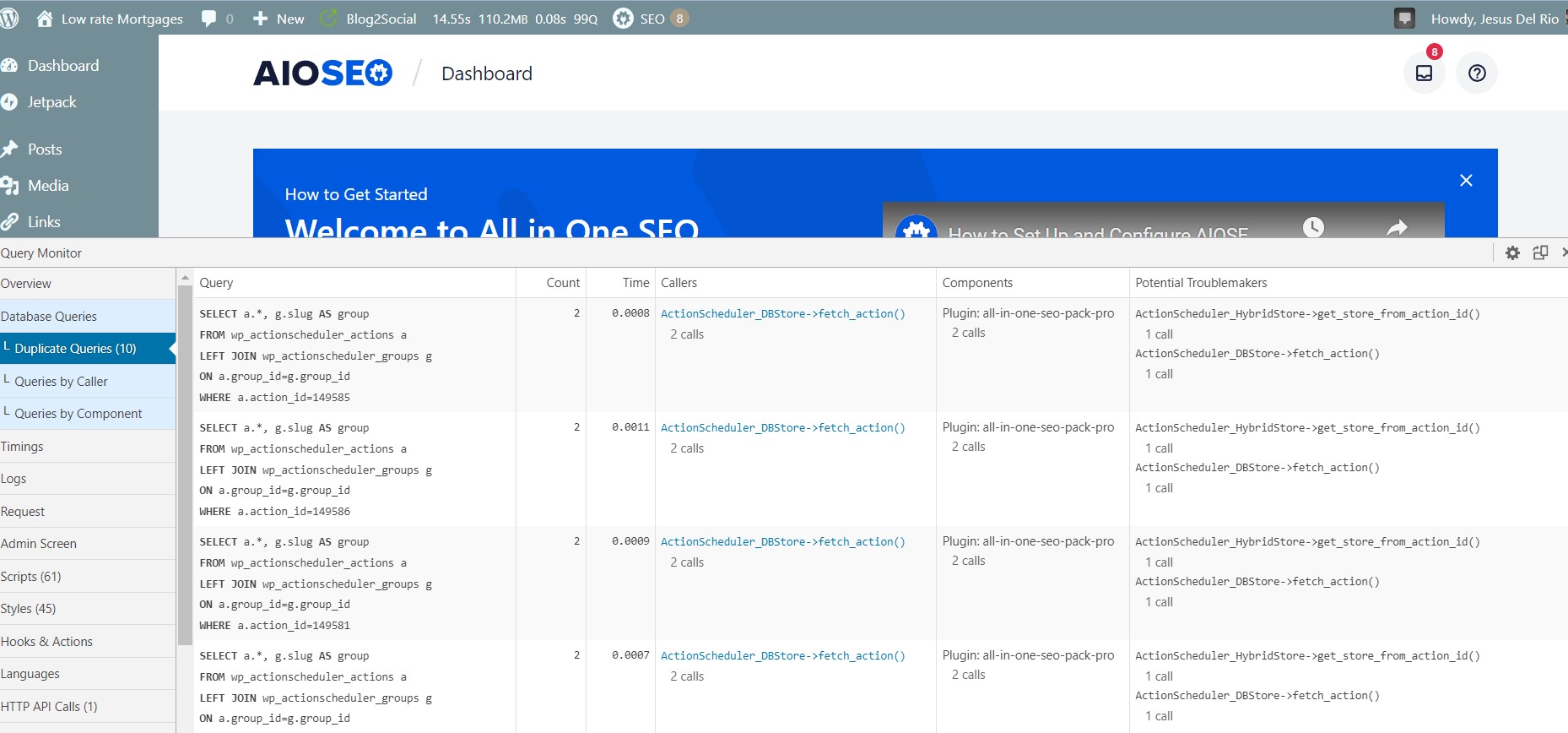
Task: Open the notification icon next to Howdy
Action: pyautogui.click(x=1404, y=19)
